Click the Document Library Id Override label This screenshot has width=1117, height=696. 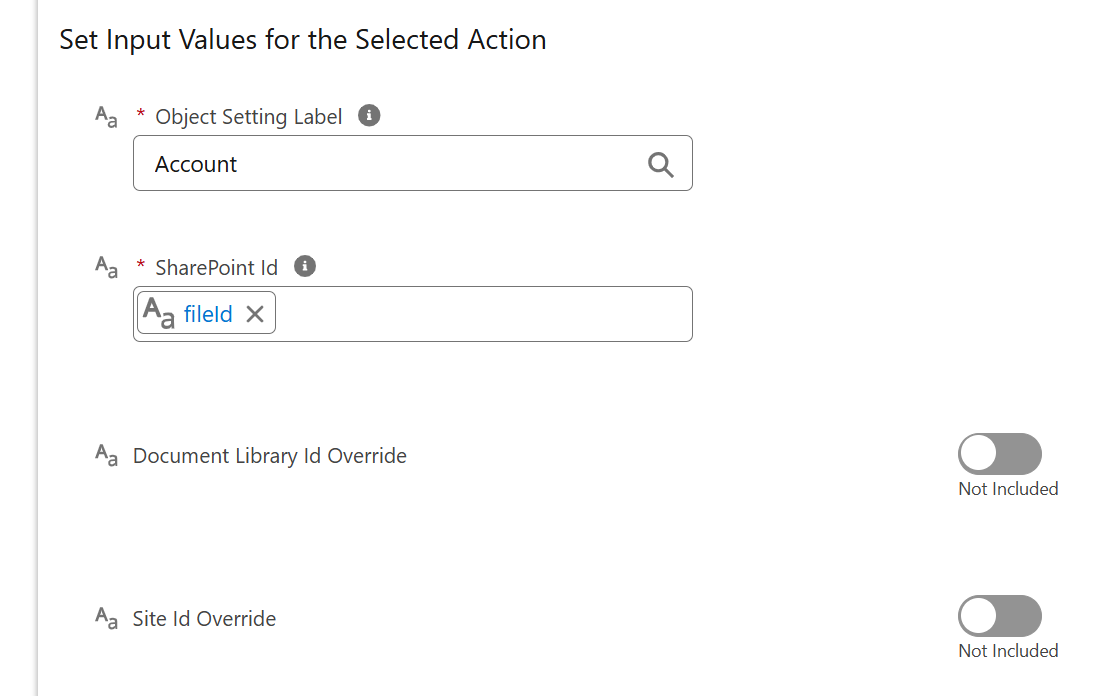point(269,456)
